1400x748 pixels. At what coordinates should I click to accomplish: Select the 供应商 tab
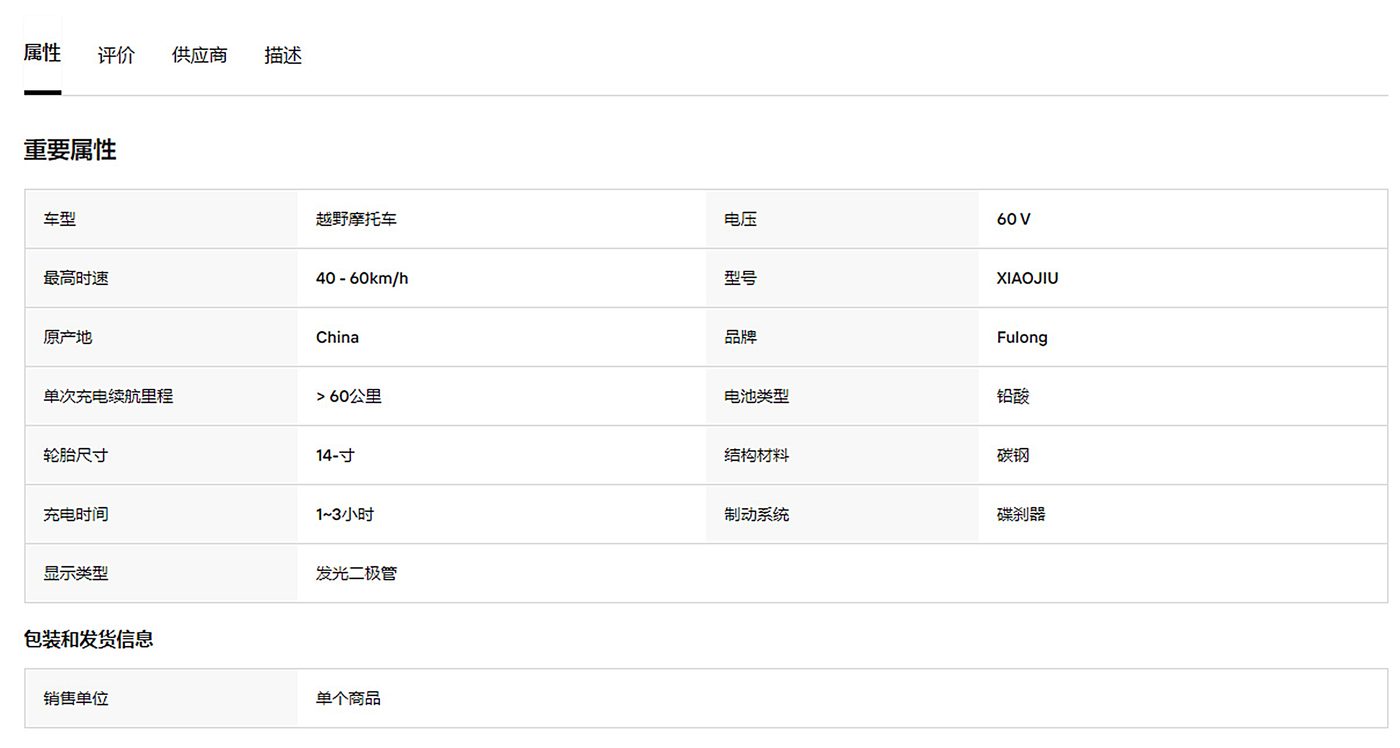(x=200, y=55)
